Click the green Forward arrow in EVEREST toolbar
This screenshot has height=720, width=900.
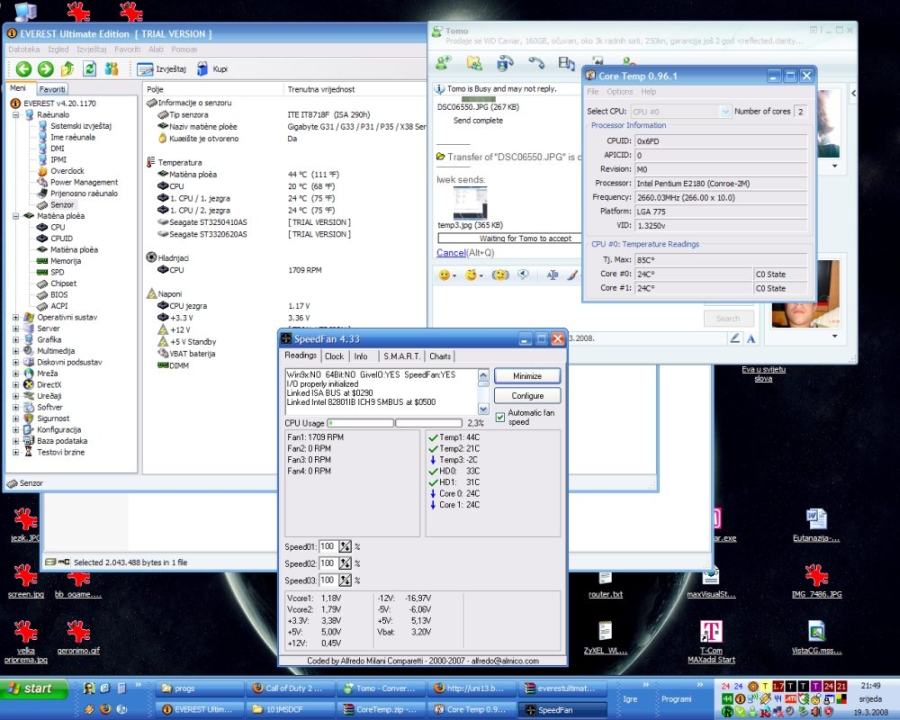45,69
